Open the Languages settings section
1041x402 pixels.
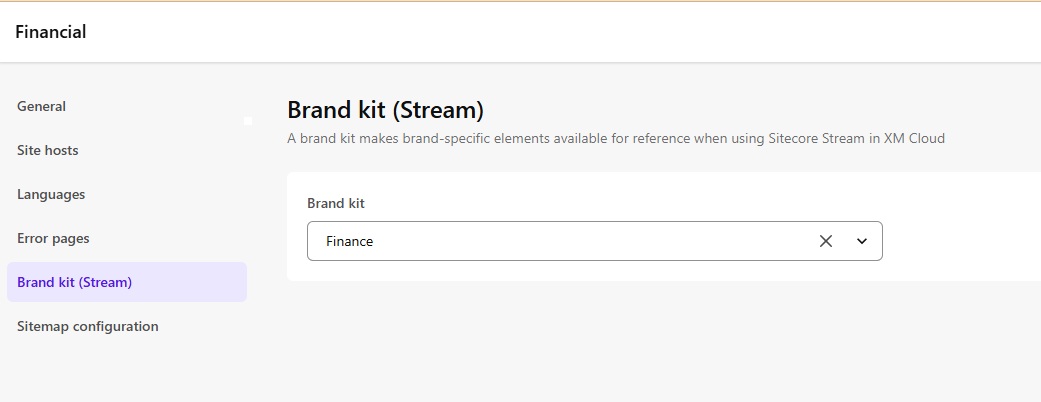(x=51, y=194)
